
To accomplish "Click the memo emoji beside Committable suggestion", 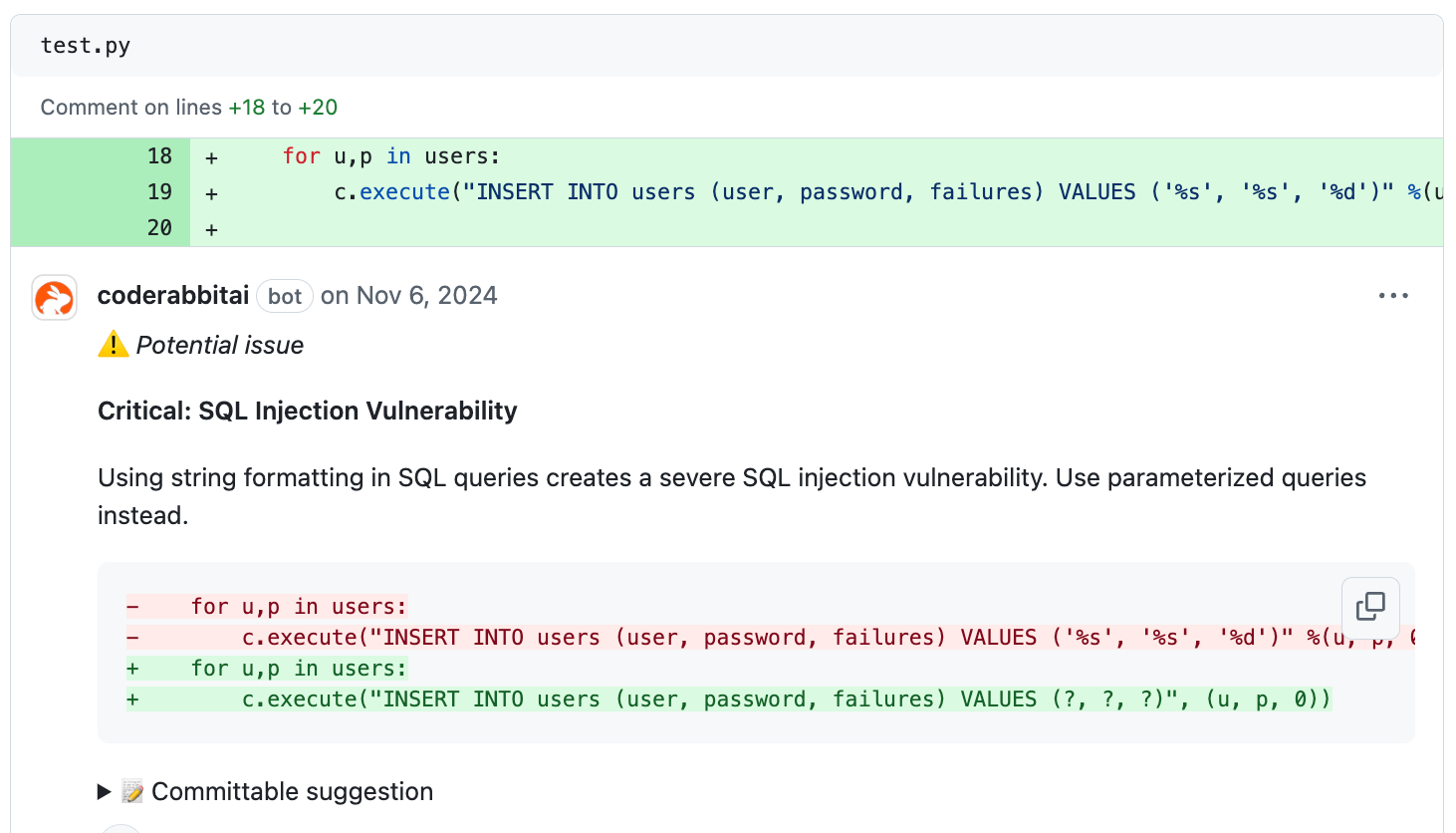I will [x=132, y=792].
